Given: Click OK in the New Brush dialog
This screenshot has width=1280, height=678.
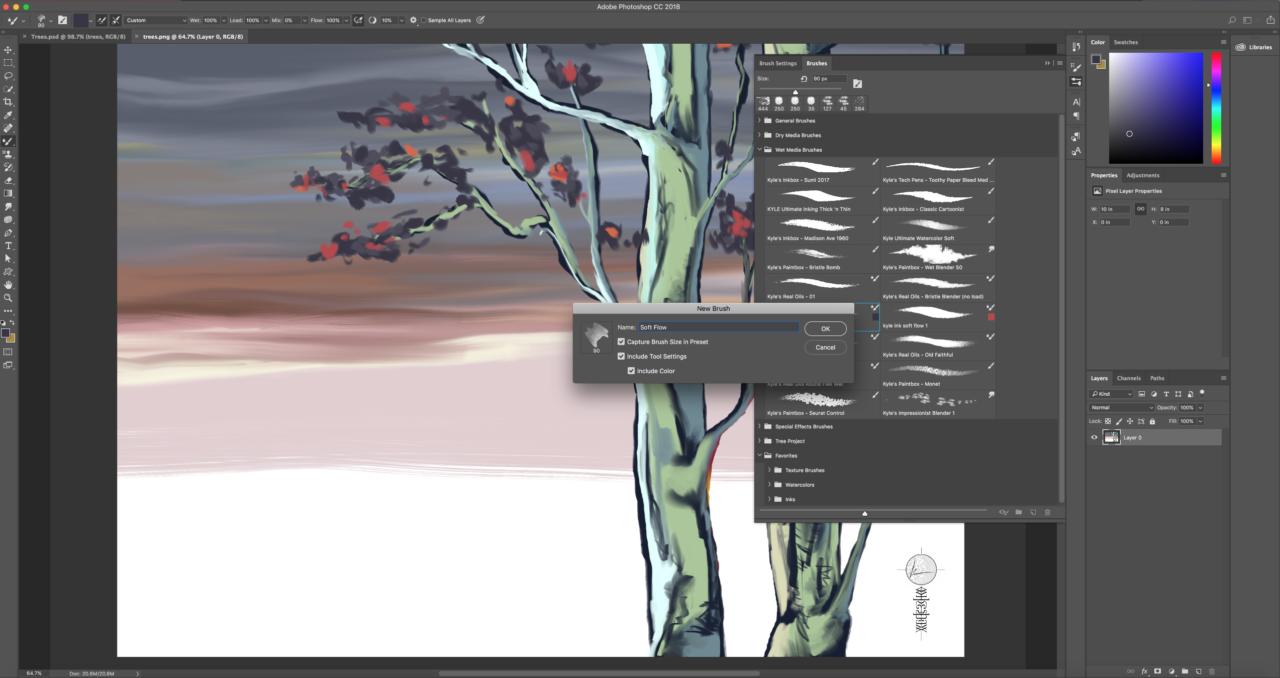Looking at the screenshot, I should pos(825,329).
